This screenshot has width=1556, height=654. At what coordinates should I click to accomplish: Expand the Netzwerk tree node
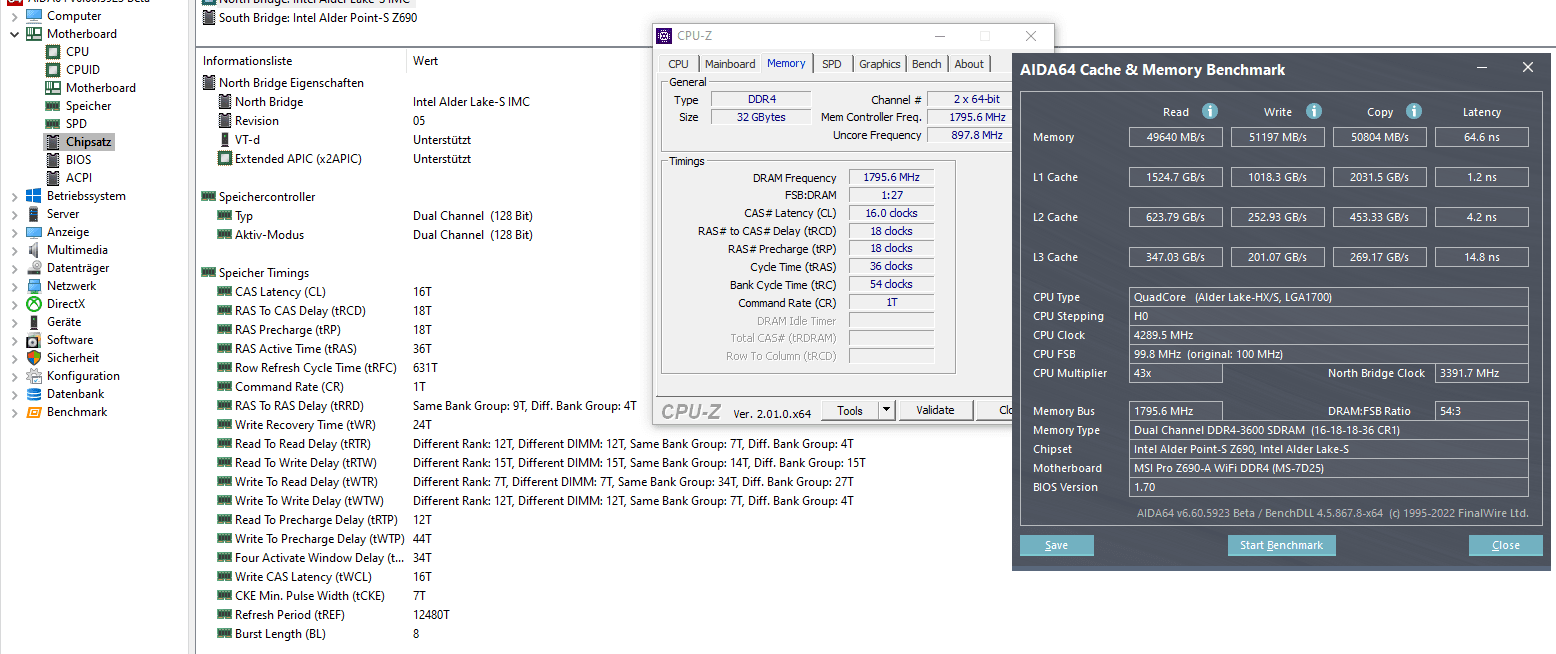point(14,286)
